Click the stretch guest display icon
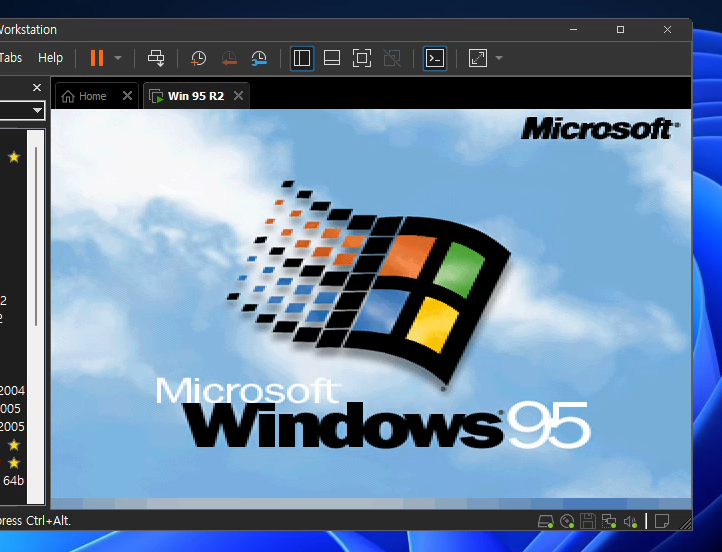Screen dimensions: 722x552 (x=478, y=58)
